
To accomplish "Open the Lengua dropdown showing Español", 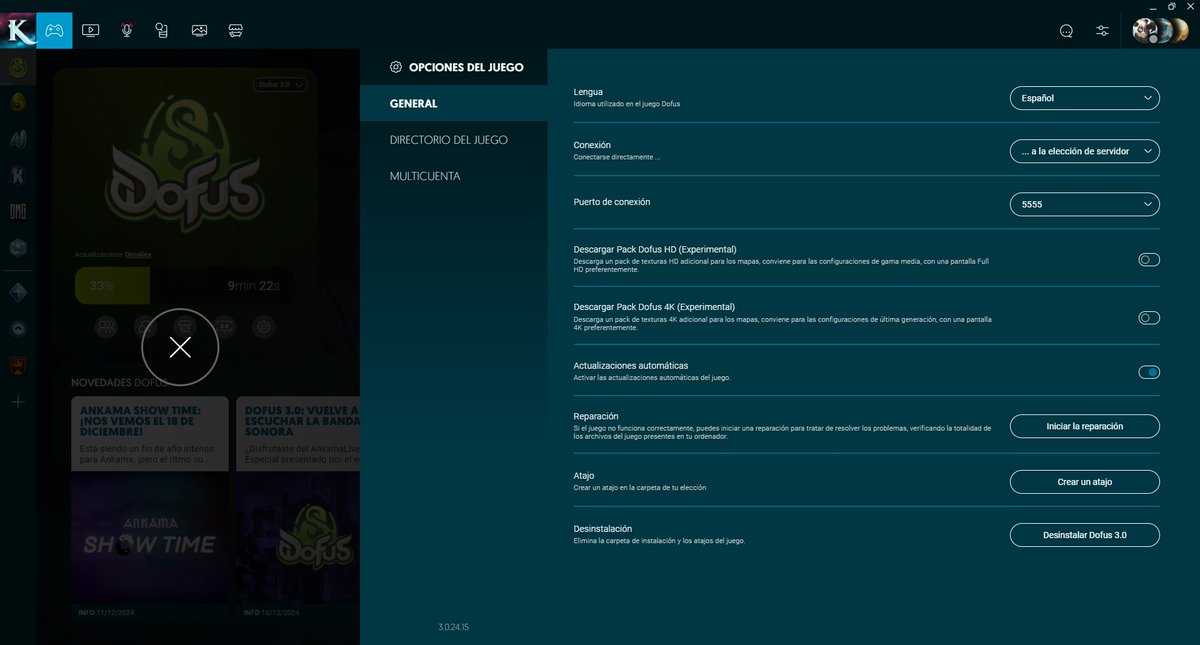I will 1085,98.
